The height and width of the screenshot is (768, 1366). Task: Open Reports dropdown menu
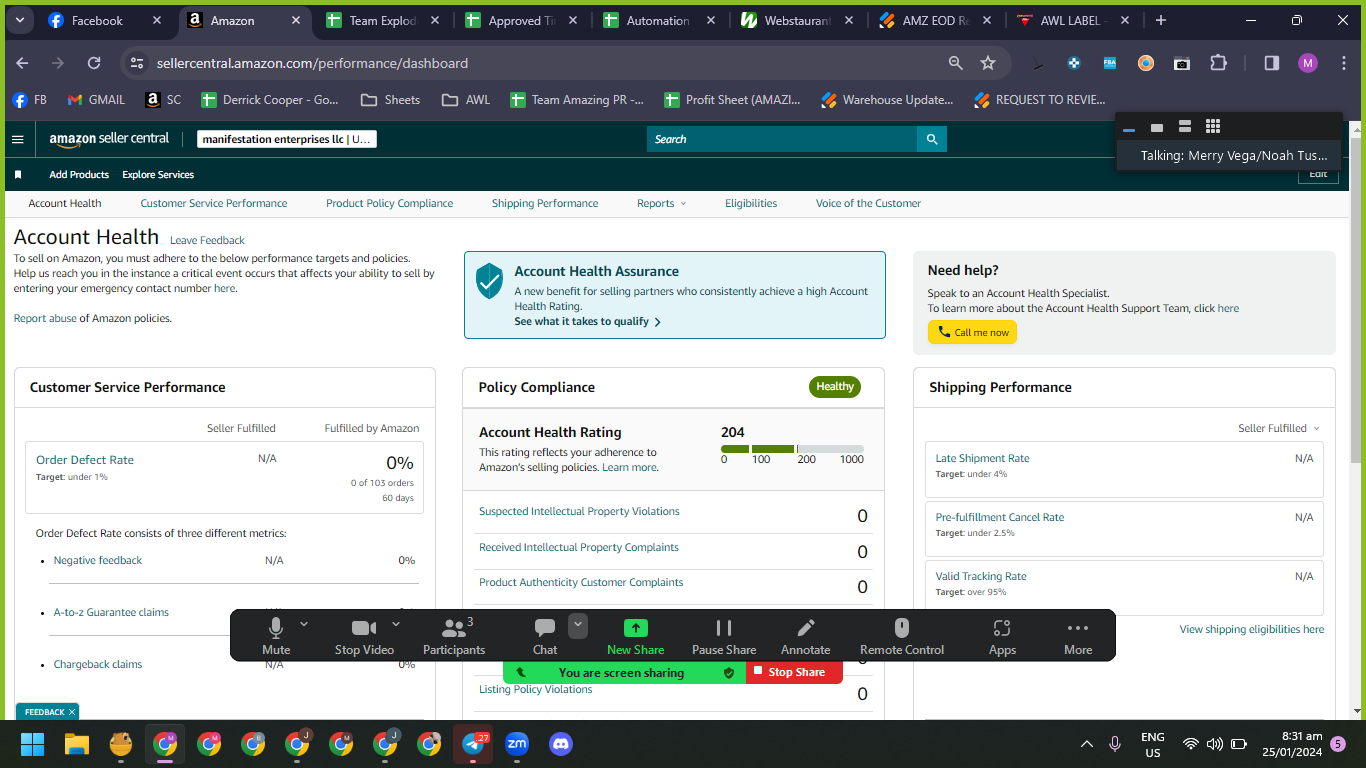(662, 203)
